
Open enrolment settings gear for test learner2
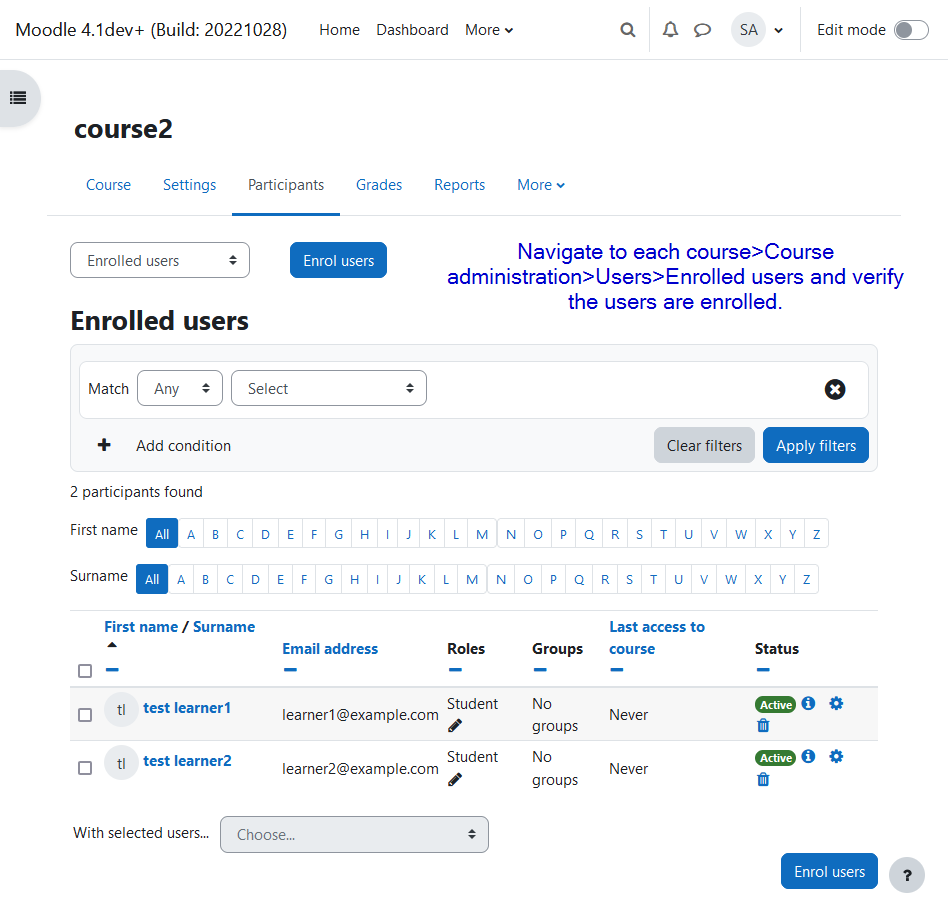[836, 757]
